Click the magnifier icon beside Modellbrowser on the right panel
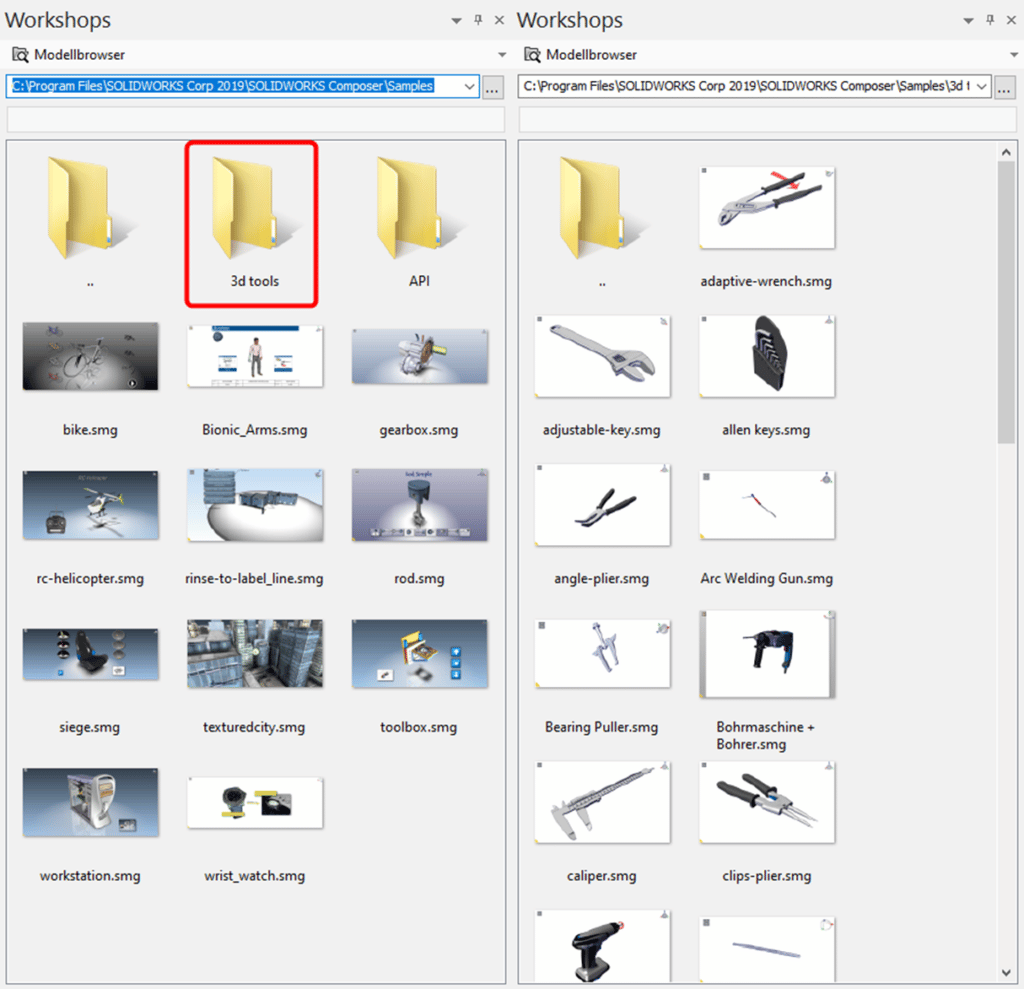Image resolution: width=1024 pixels, height=989 pixels. pos(530,54)
